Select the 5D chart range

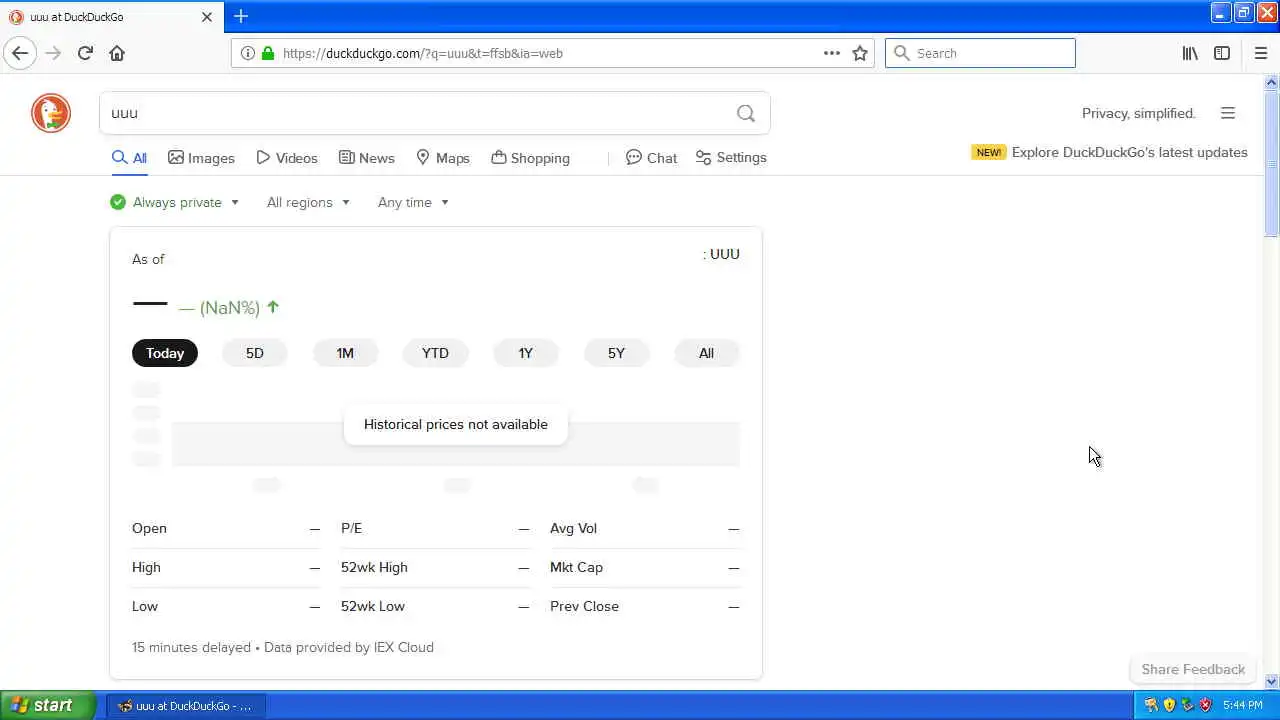click(x=255, y=353)
